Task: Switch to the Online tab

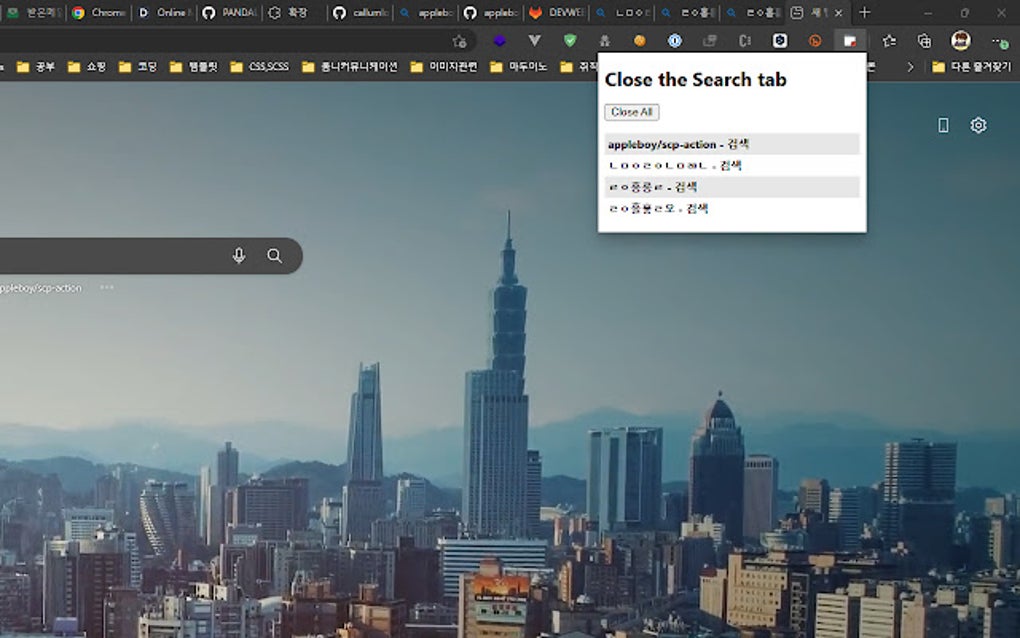Action: click(x=165, y=12)
